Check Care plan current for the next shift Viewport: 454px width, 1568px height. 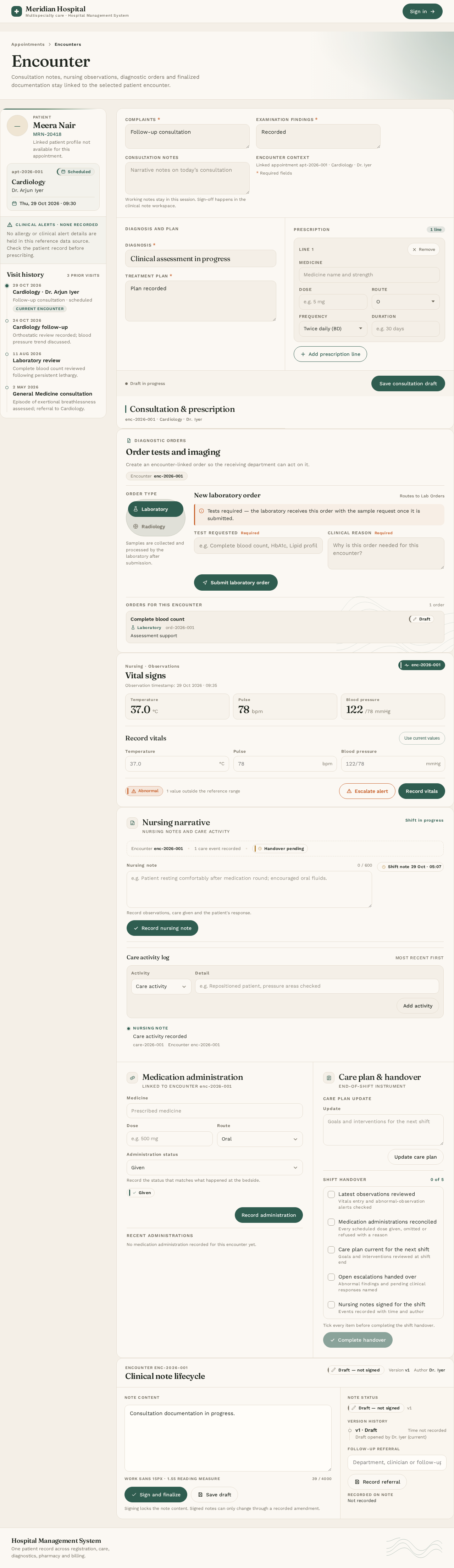point(331,1250)
